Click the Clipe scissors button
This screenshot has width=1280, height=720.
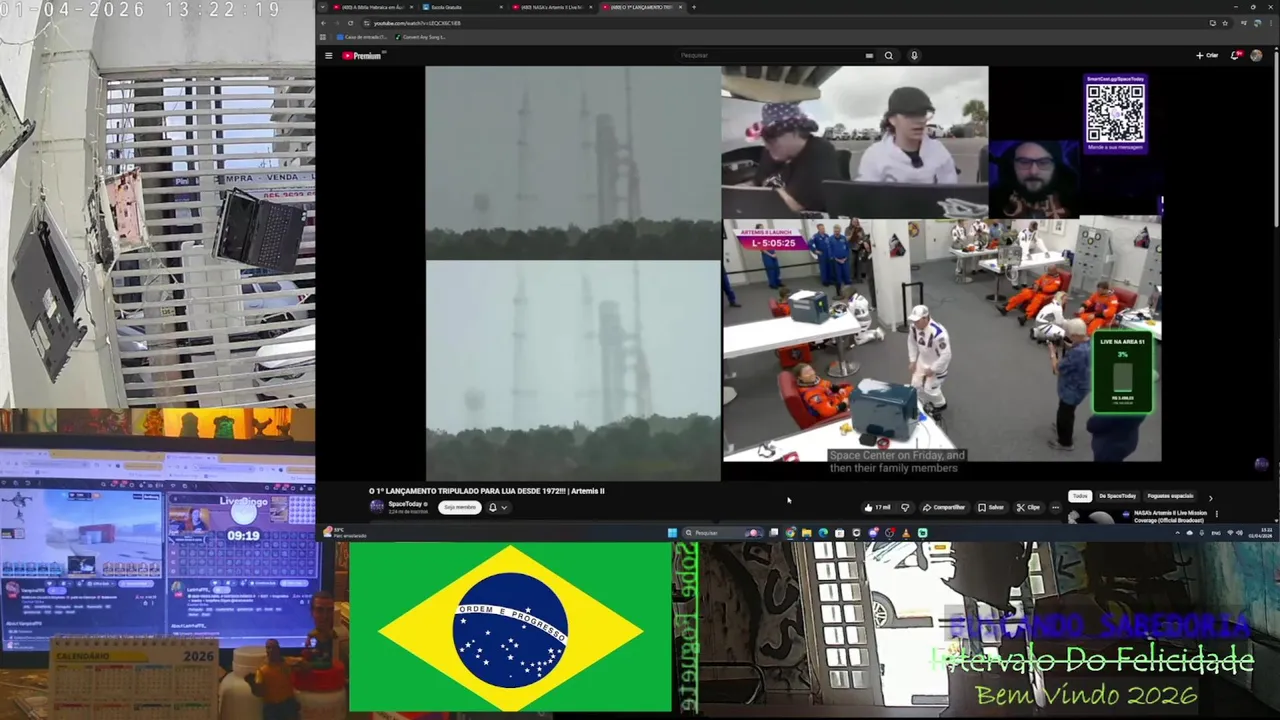click(x=1028, y=507)
